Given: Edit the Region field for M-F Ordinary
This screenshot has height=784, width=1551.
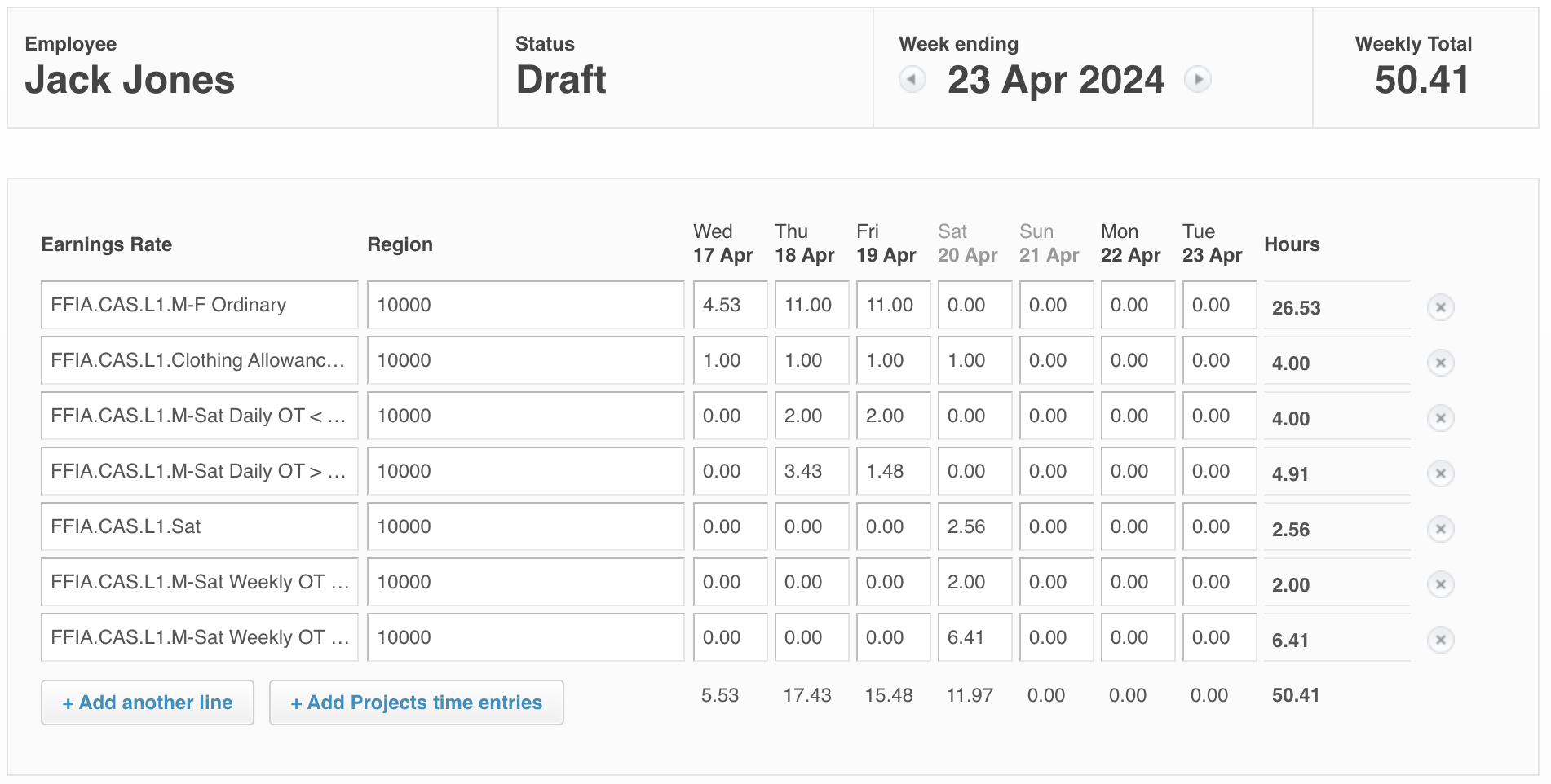Looking at the screenshot, I should click(x=526, y=305).
